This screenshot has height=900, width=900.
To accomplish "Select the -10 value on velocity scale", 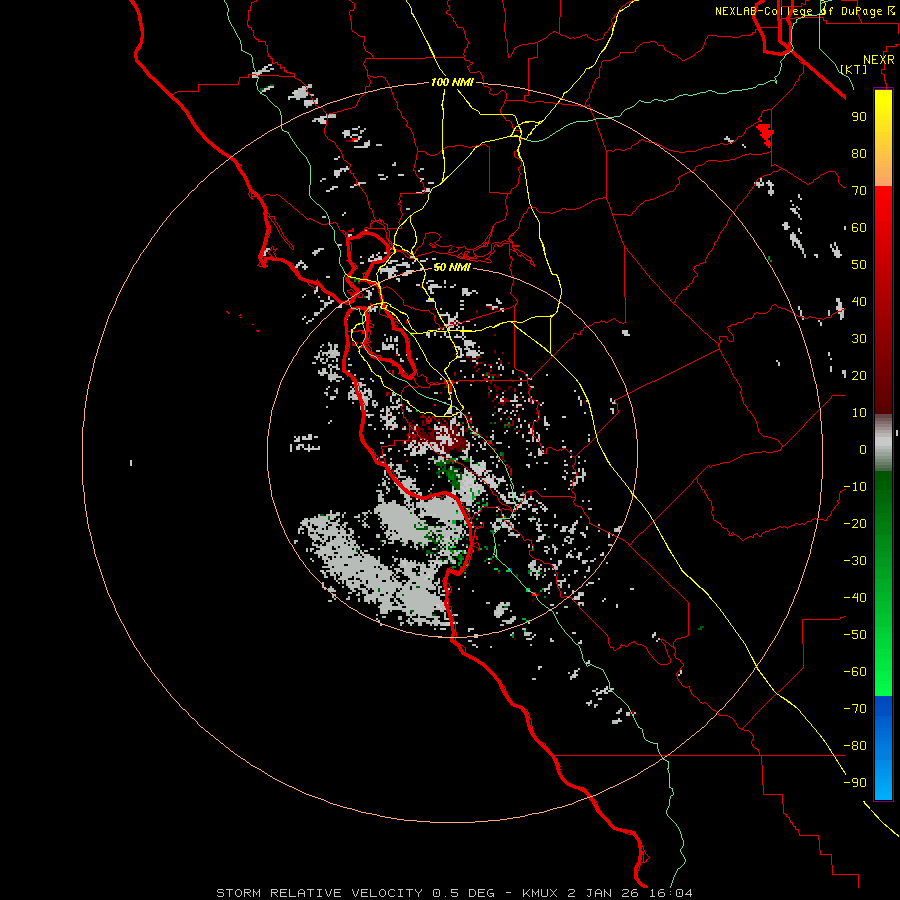I will click(x=855, y=487).
